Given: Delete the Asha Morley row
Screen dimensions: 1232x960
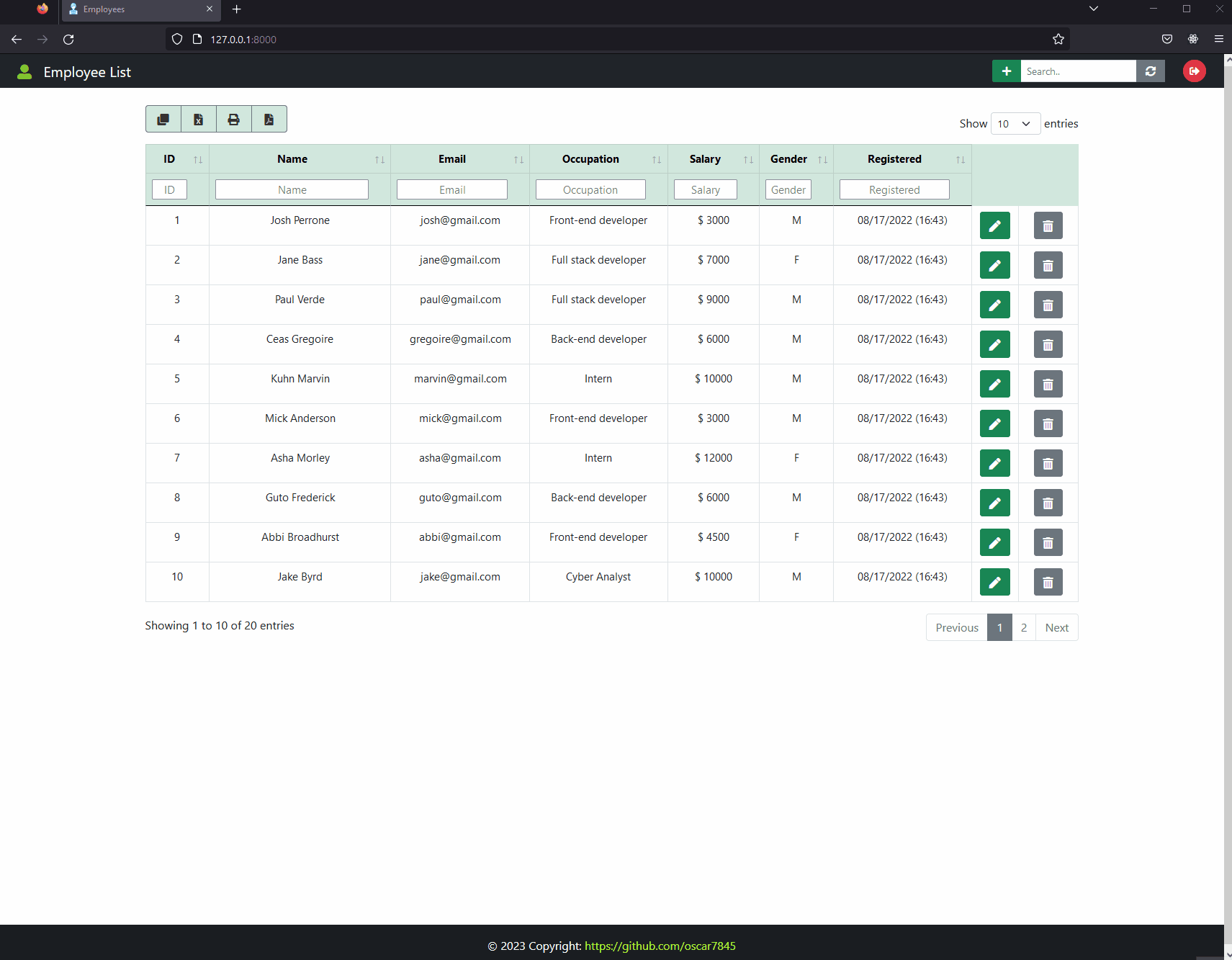Looking at the screenshot, I should point(1048,463).
